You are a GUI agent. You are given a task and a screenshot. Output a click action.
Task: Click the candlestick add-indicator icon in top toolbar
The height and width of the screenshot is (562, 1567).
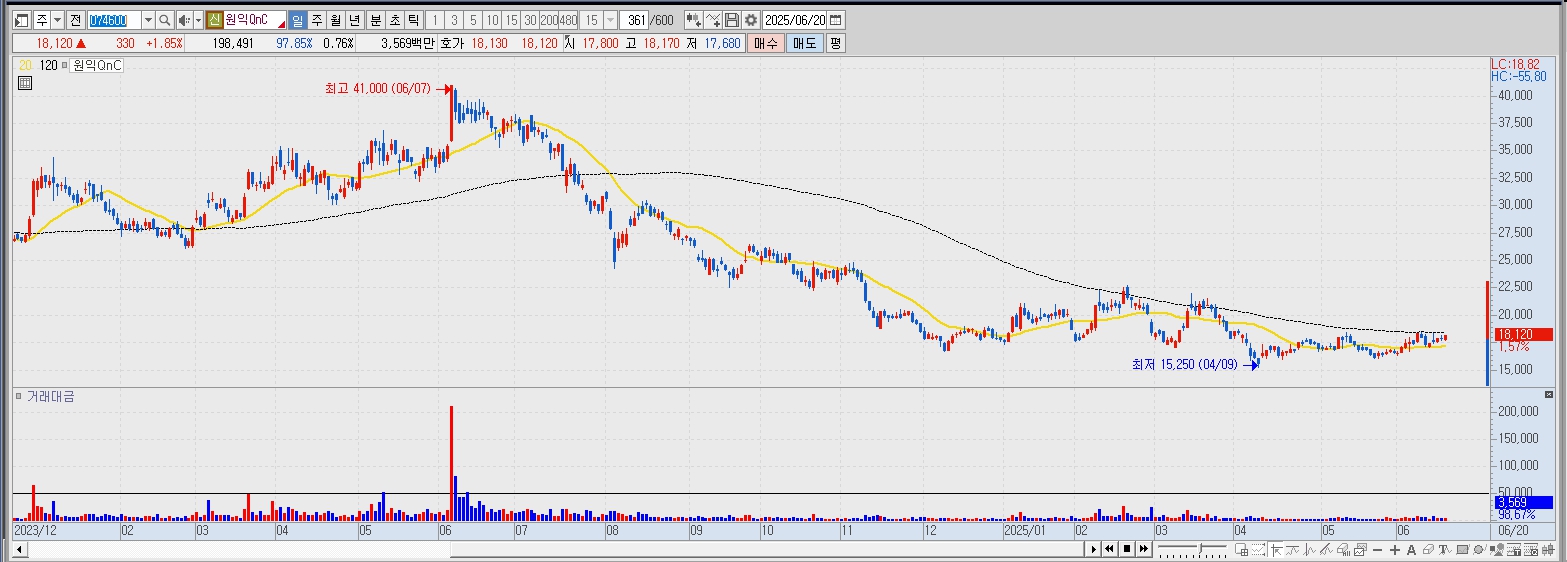[x=693, y=20]
